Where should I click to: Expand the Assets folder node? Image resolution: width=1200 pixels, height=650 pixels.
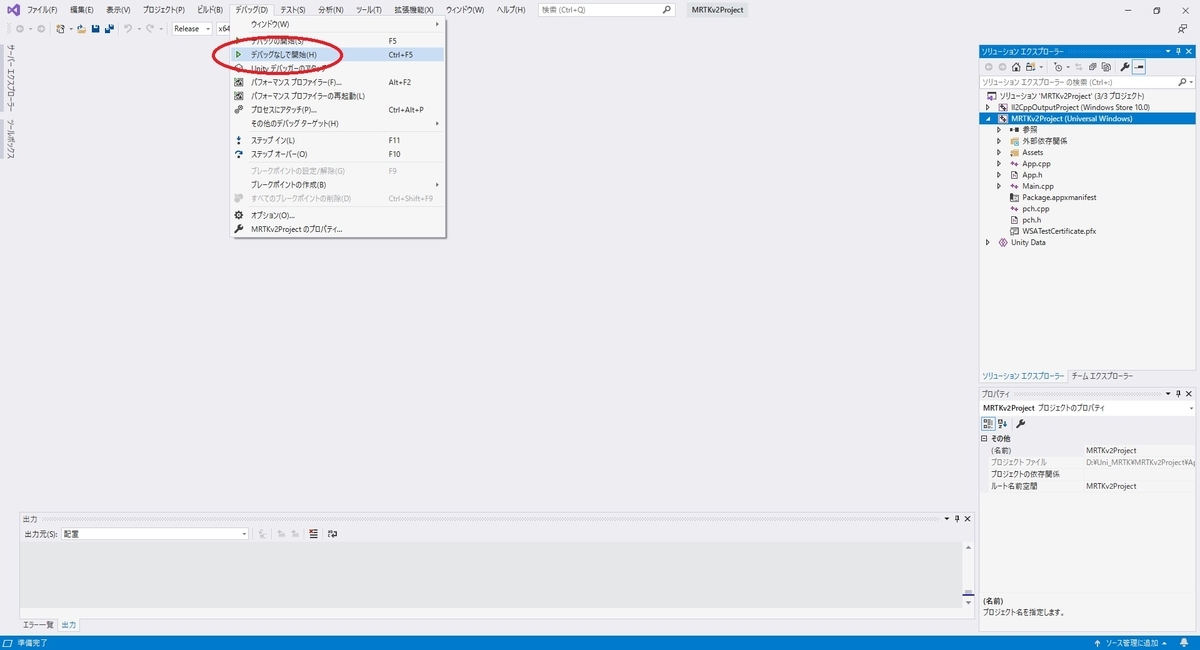click(999, 152)
